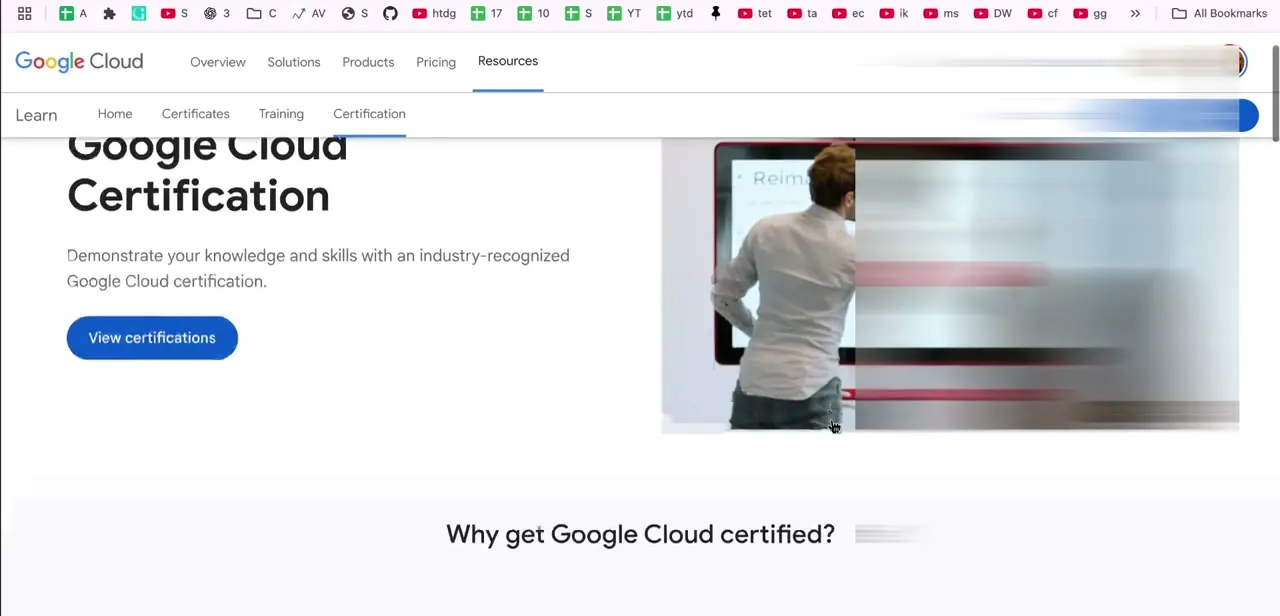
Task: Open the YouTube bookmark labeled tet
Action: point(755,14)
